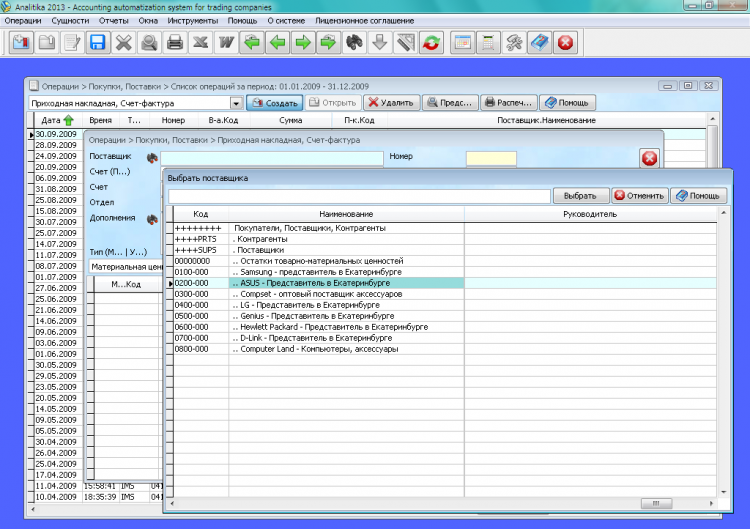This screenshot has width=750, height=529.
Task: Click the Word export 'W' icon
Action: 226,43
